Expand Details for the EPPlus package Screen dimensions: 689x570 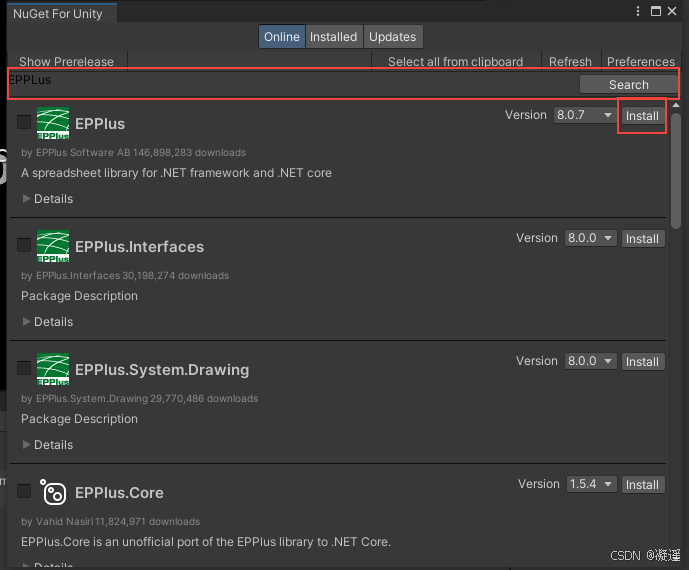pos(47,199)
